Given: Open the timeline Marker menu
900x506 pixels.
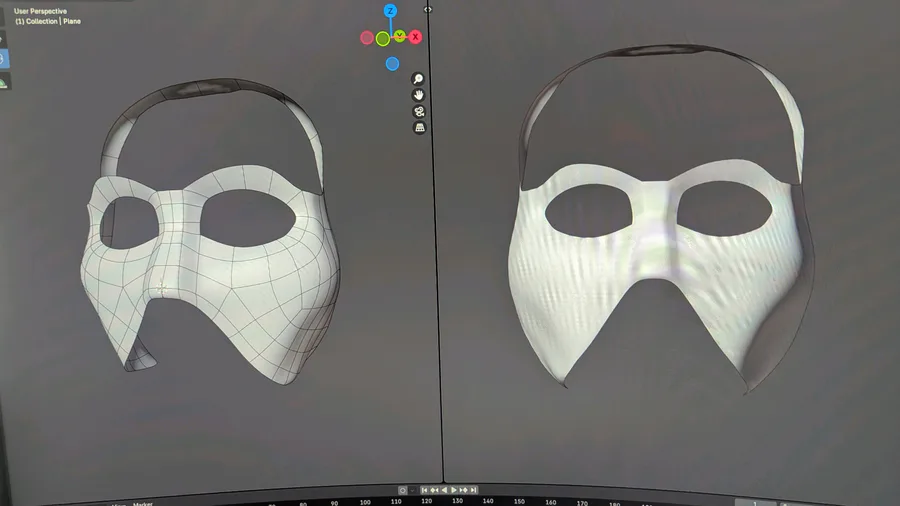Looking at the screenshot, I should click(143, 504).
